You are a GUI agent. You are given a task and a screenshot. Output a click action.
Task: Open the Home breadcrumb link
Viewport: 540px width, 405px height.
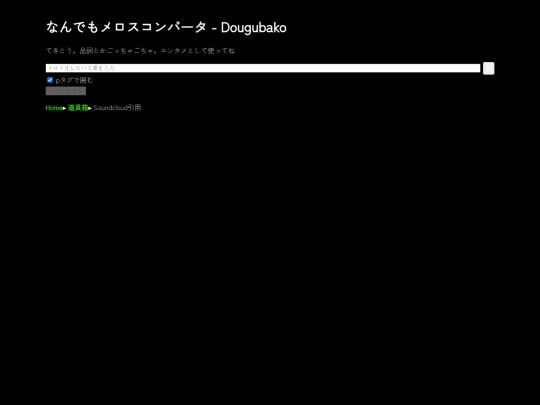54,108
